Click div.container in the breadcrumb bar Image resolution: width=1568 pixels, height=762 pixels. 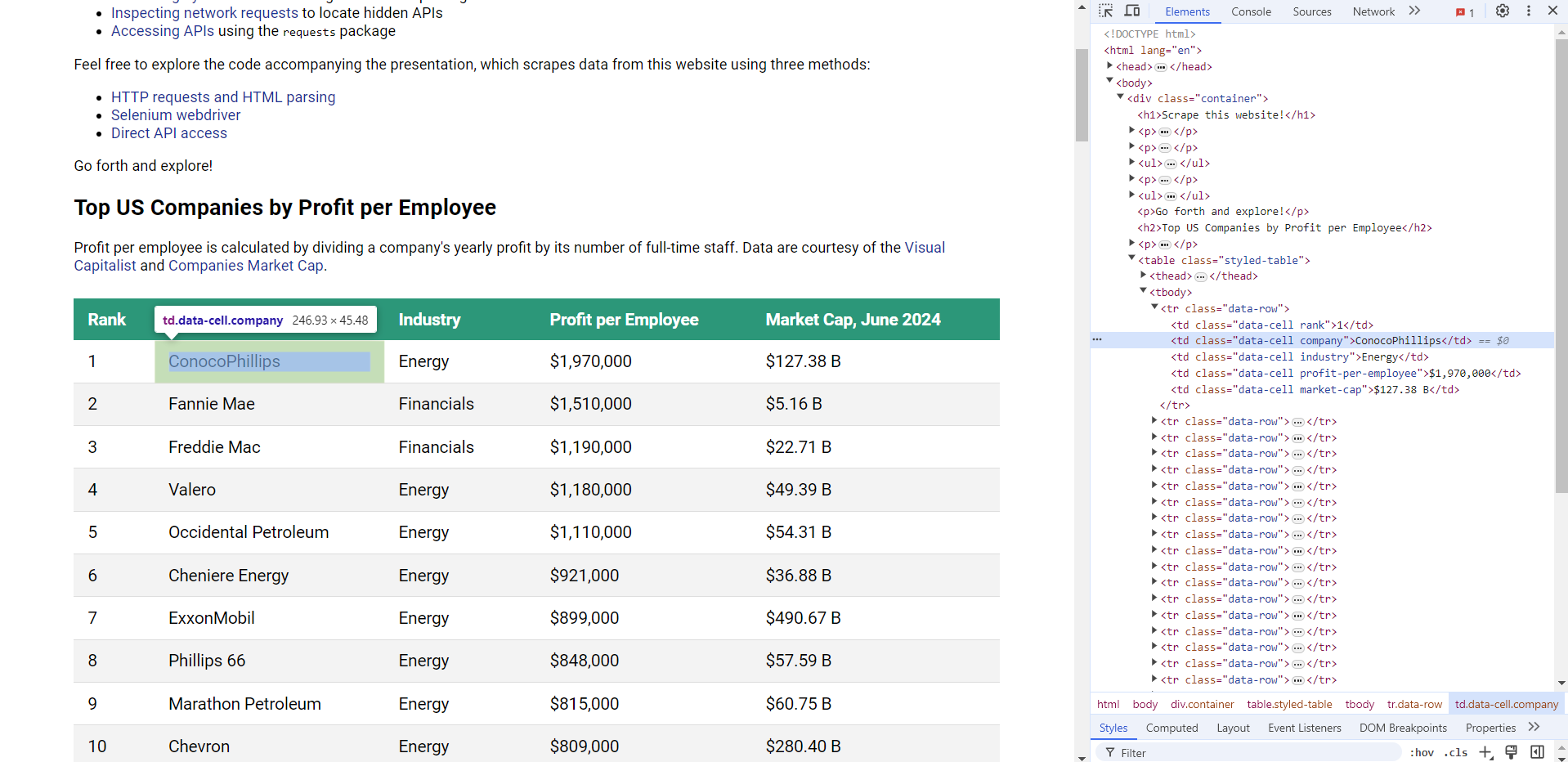pos(1202,704)
